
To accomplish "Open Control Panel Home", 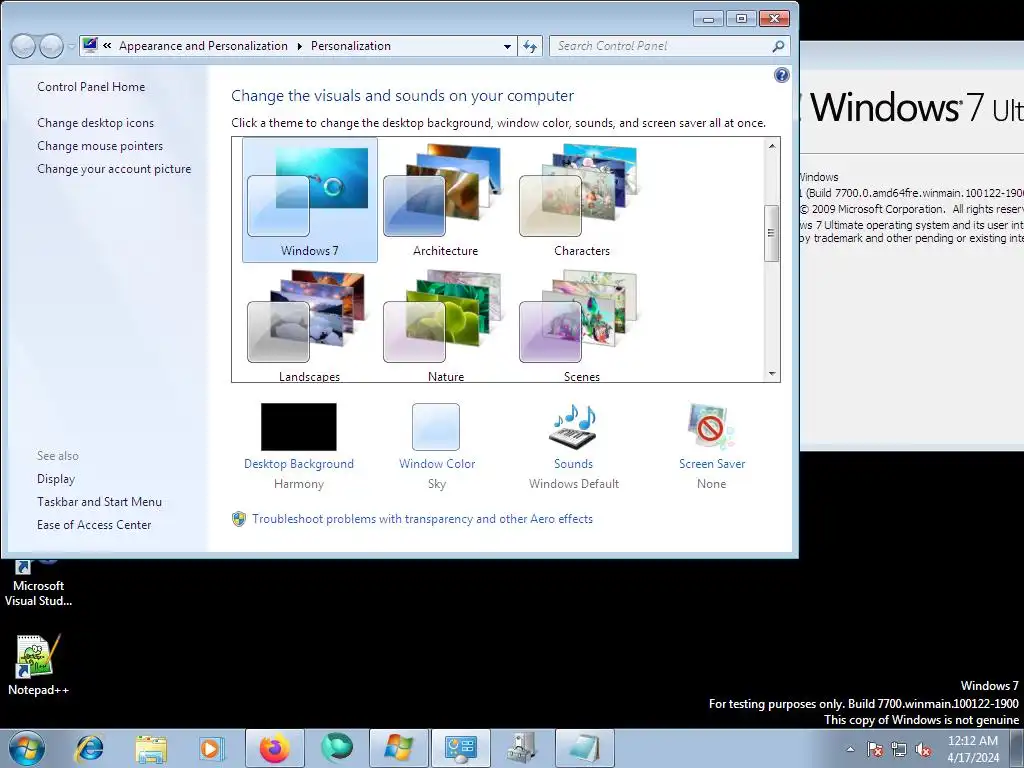I will (x=91, y=87).
